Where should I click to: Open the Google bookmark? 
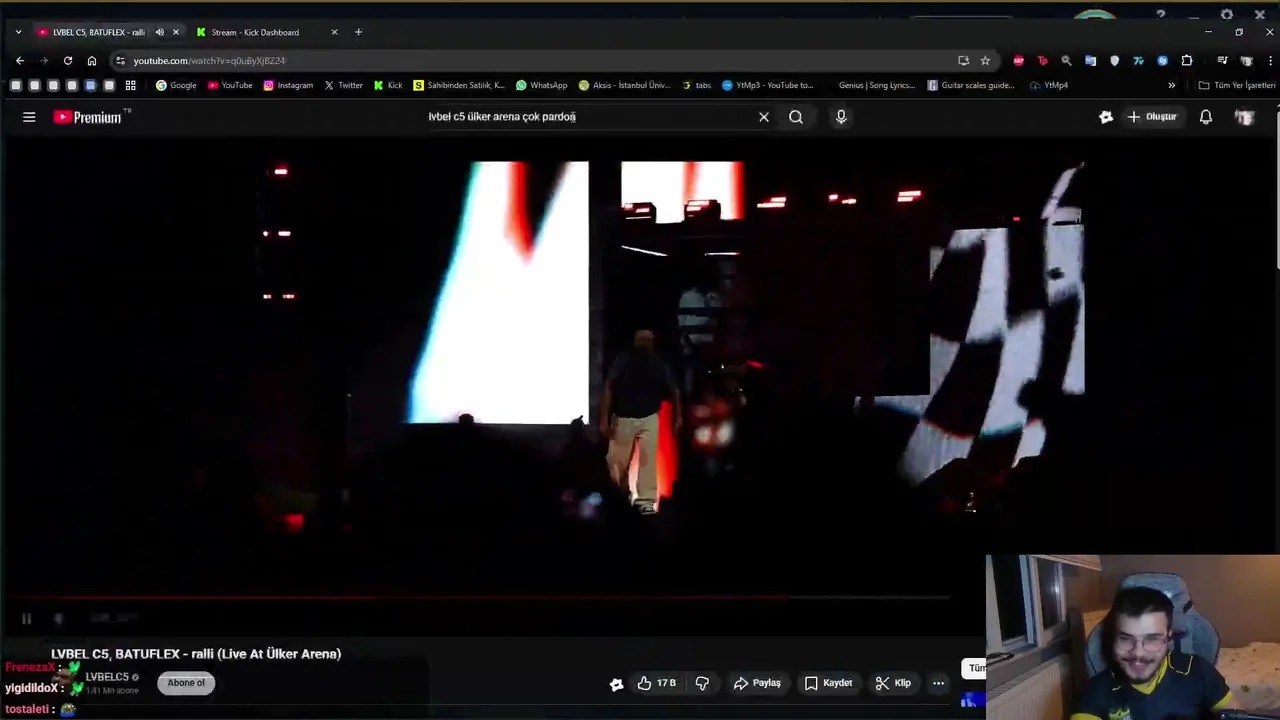(x=176, y=85)
